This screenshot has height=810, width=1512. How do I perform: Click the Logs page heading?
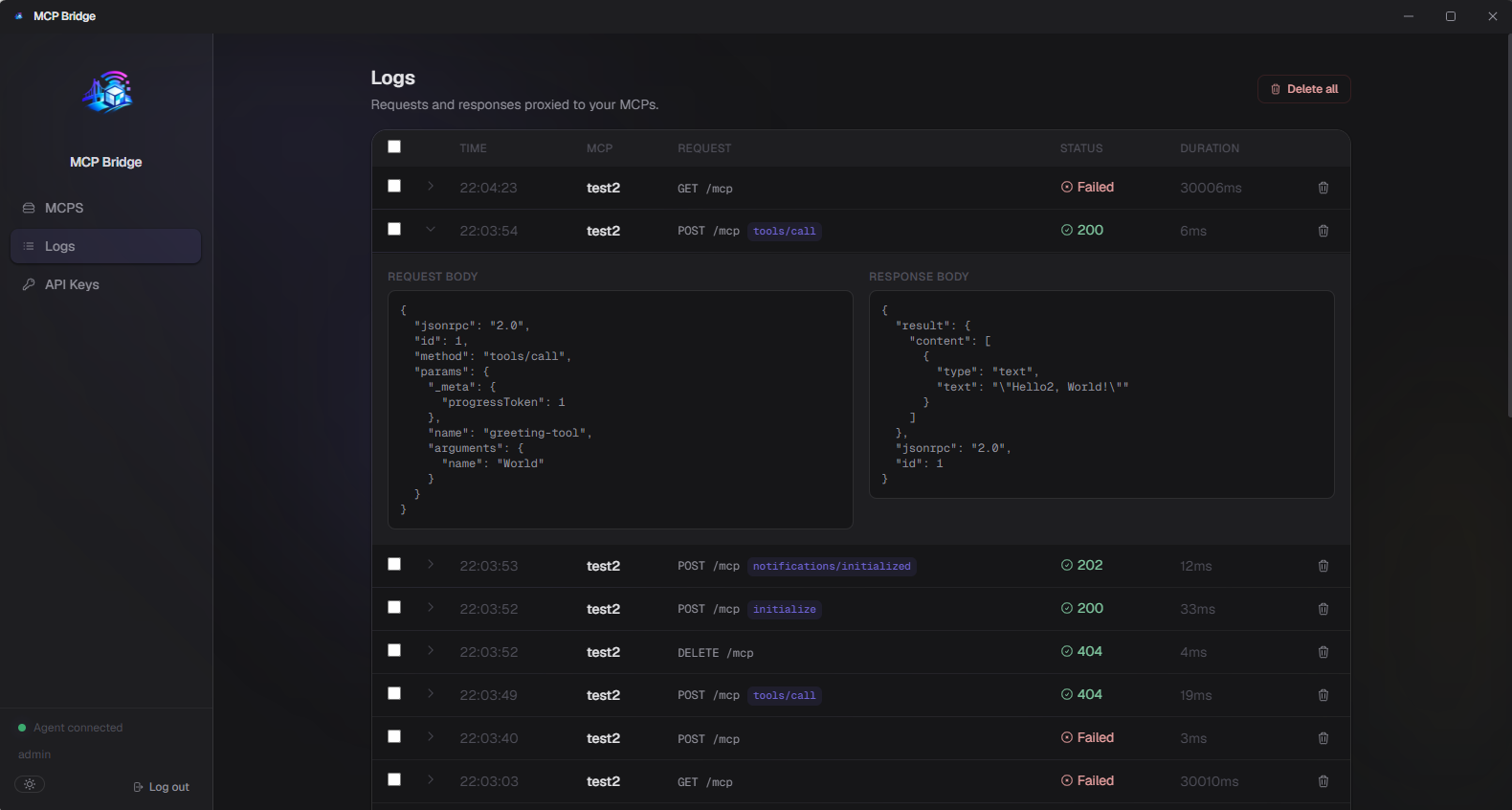(x=393, y=78)
